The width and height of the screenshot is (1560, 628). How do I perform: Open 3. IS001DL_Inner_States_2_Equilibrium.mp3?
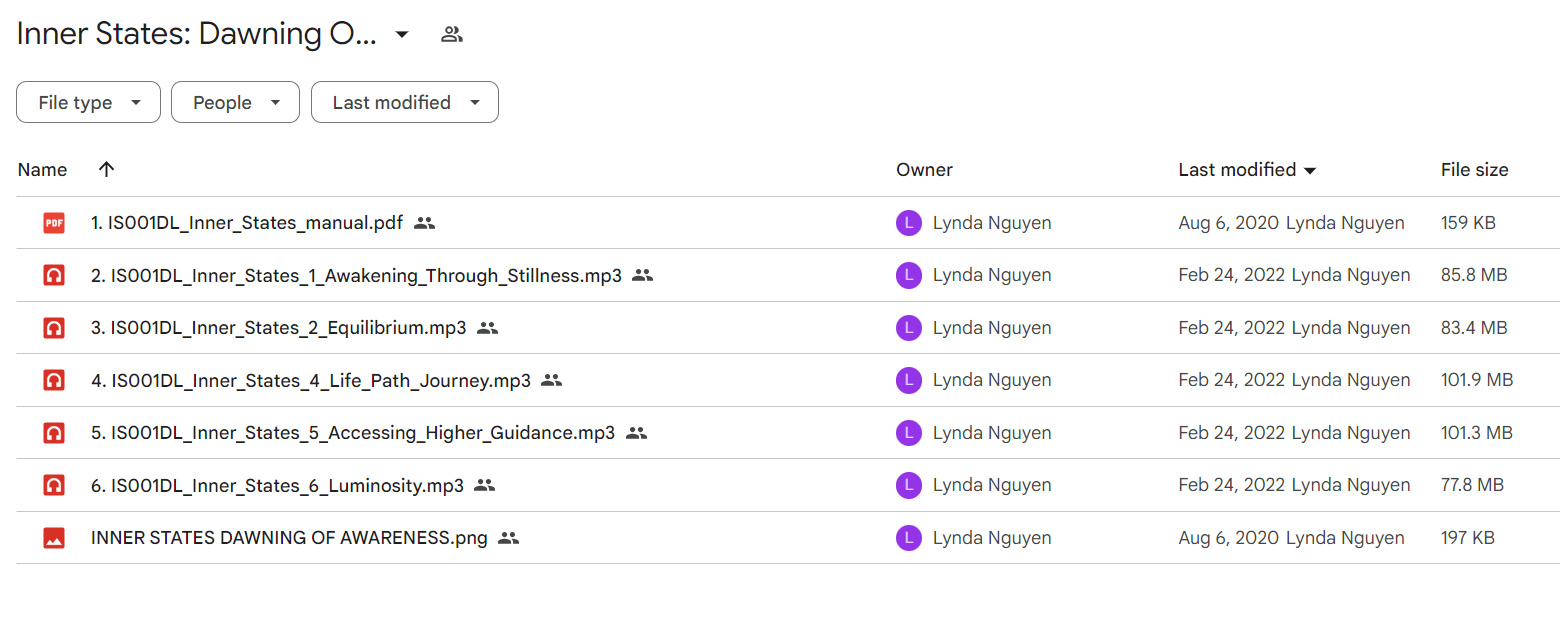pos(278,328)
